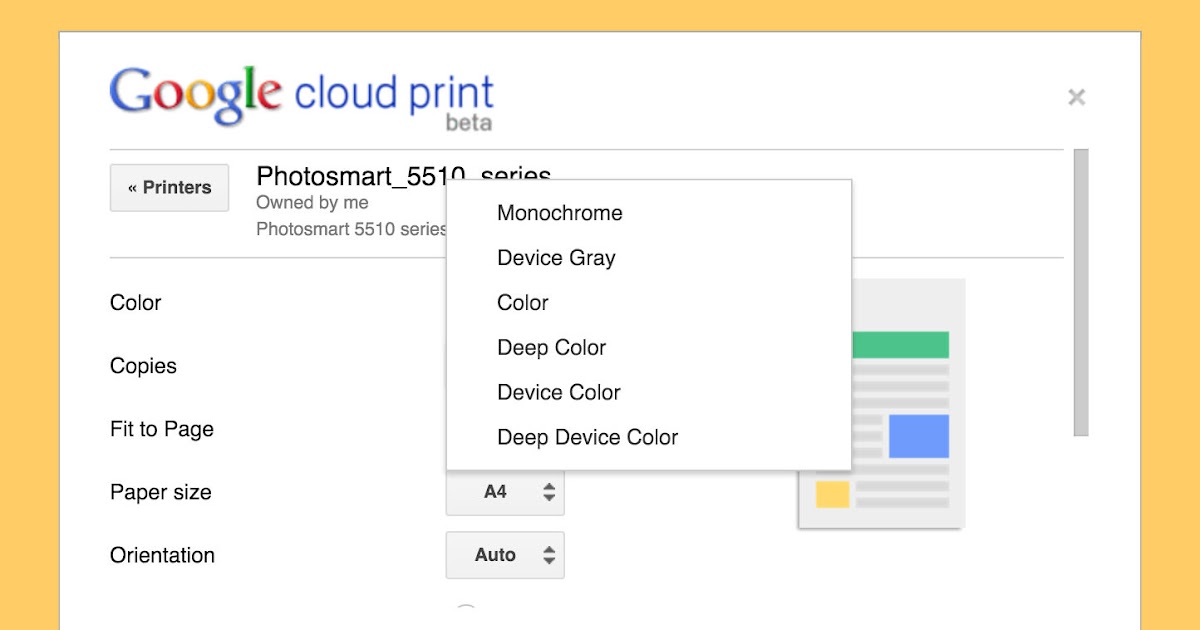
Task: Click the Orientation label
Action: pyautogui.click(x=162, y=555)
